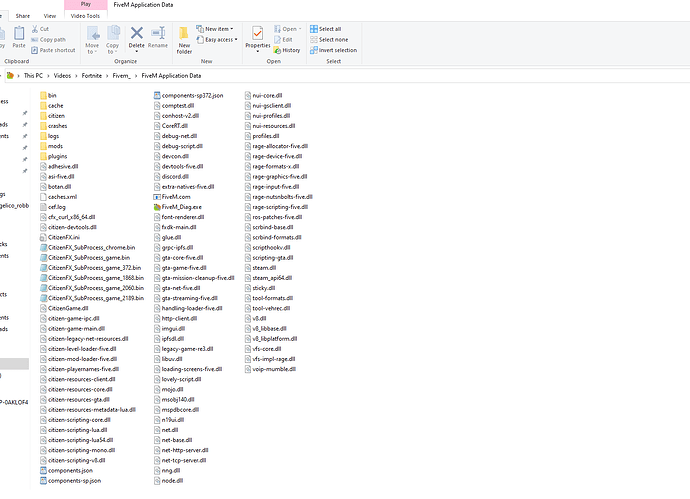
Task: Select CitizenFX_SubProcess_chrome.bin icon
Action: [x=43, y=247]
